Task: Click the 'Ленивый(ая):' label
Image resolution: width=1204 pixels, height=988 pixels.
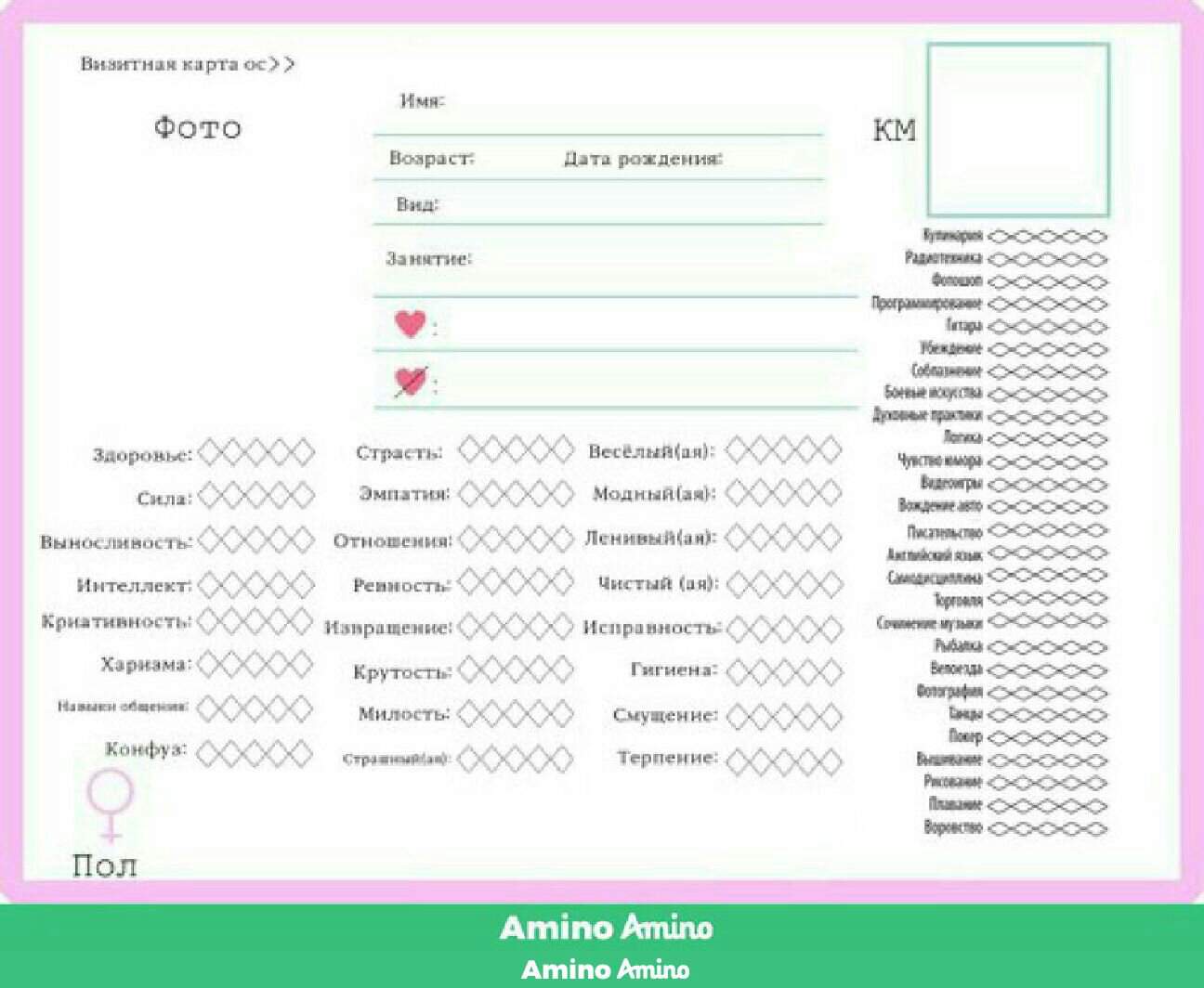Action: click(650, 537)
